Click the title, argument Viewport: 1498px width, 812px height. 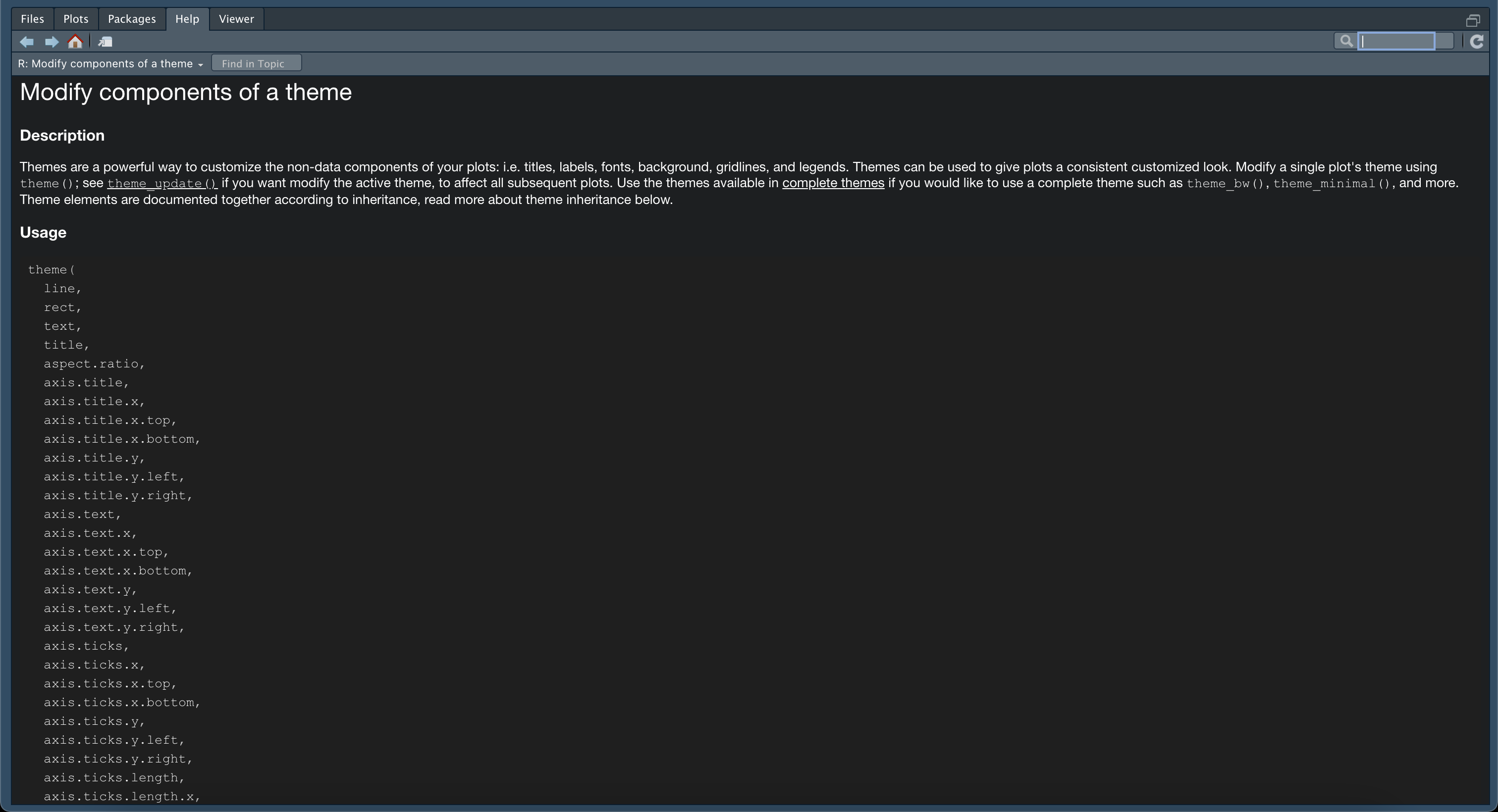pyautogui.click(x=66, y=345)
